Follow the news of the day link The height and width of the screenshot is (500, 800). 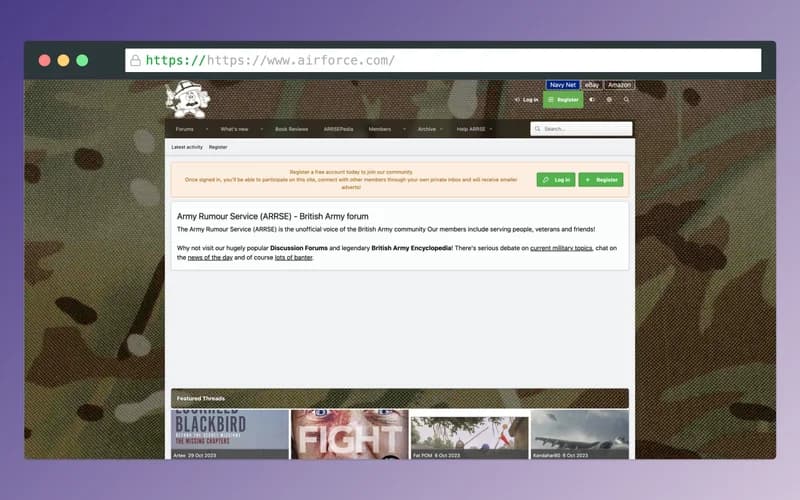pos(210,258)
